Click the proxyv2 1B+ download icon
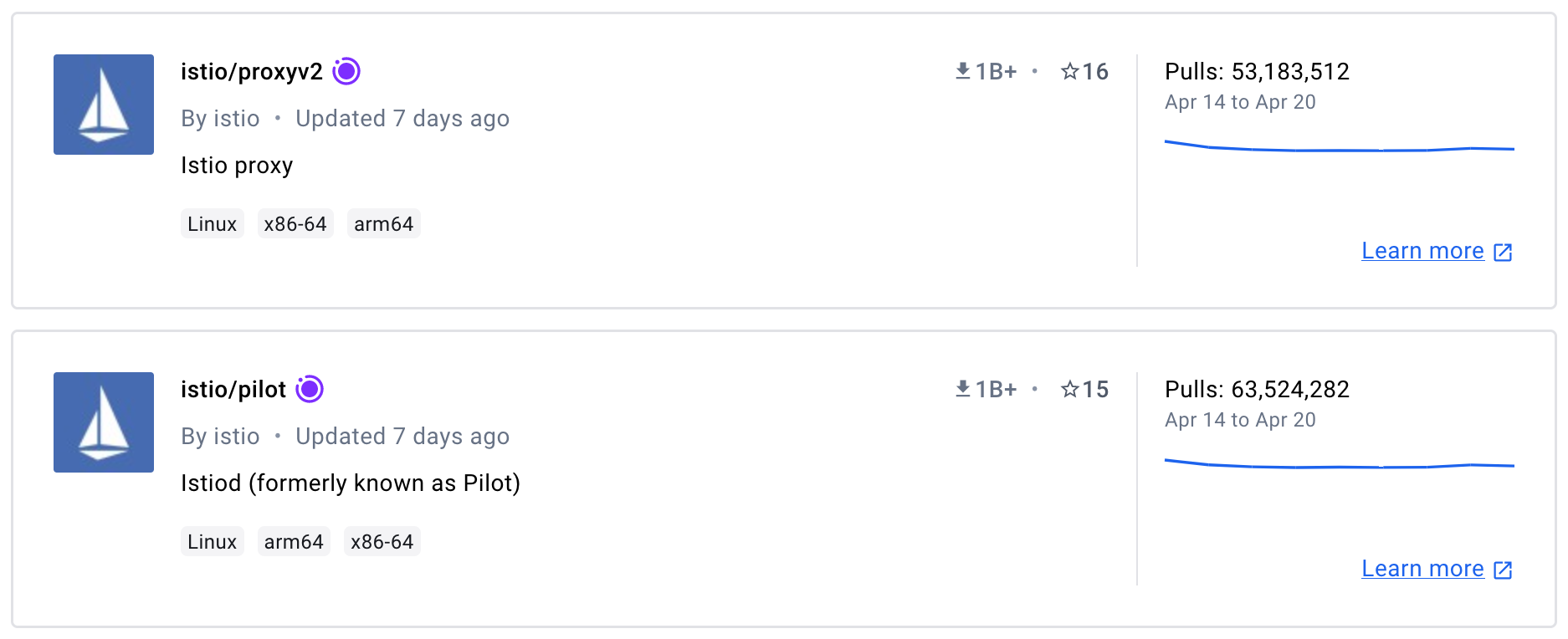The image size is (1568, 639). (963, 71)
